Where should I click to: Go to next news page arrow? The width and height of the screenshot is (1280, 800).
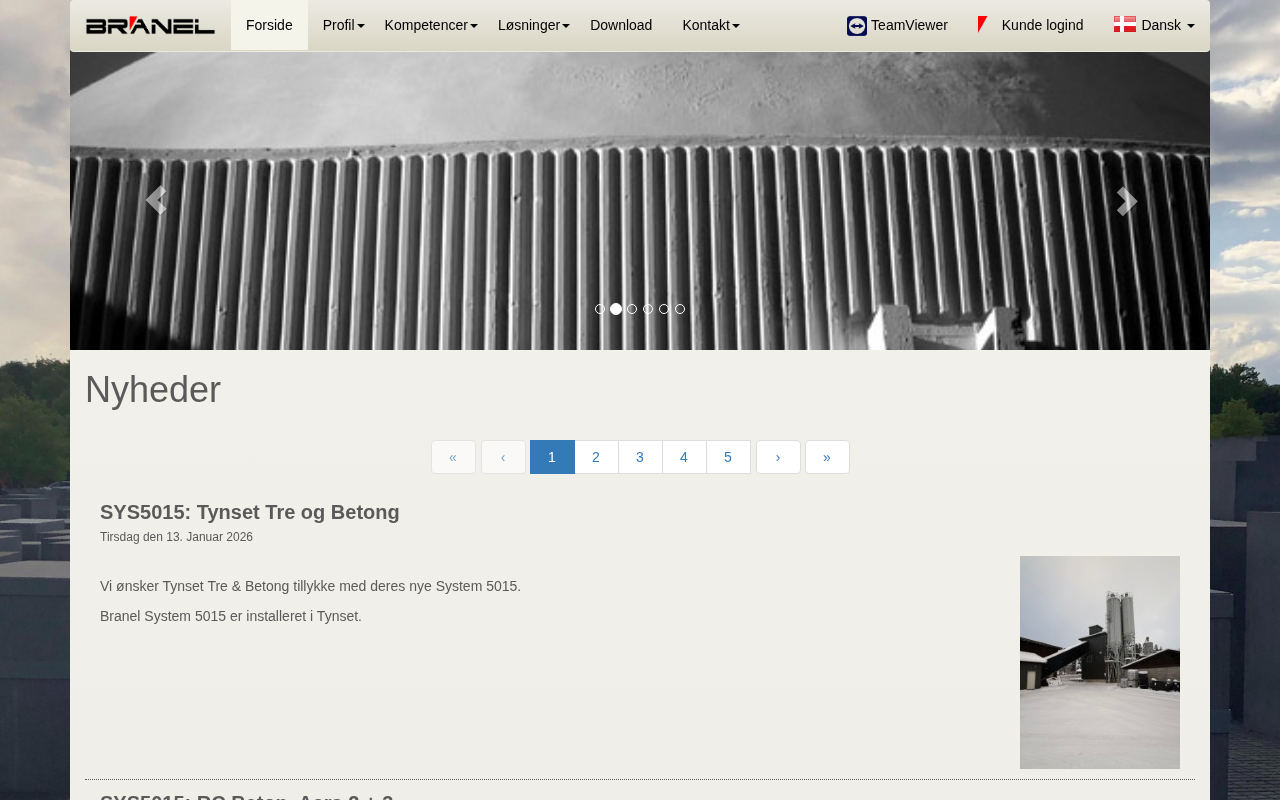coord(778,457)
